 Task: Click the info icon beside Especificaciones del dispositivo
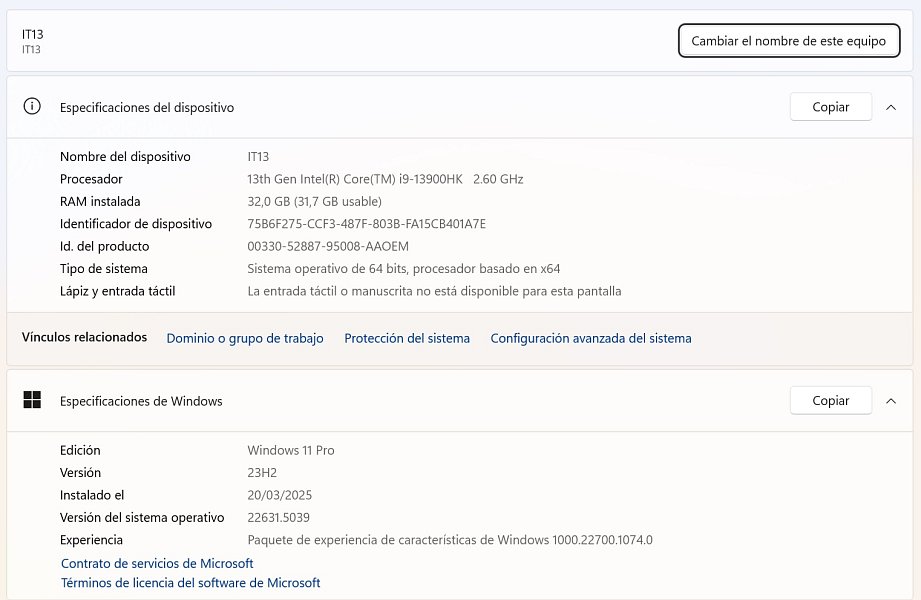tap(32, 106)
